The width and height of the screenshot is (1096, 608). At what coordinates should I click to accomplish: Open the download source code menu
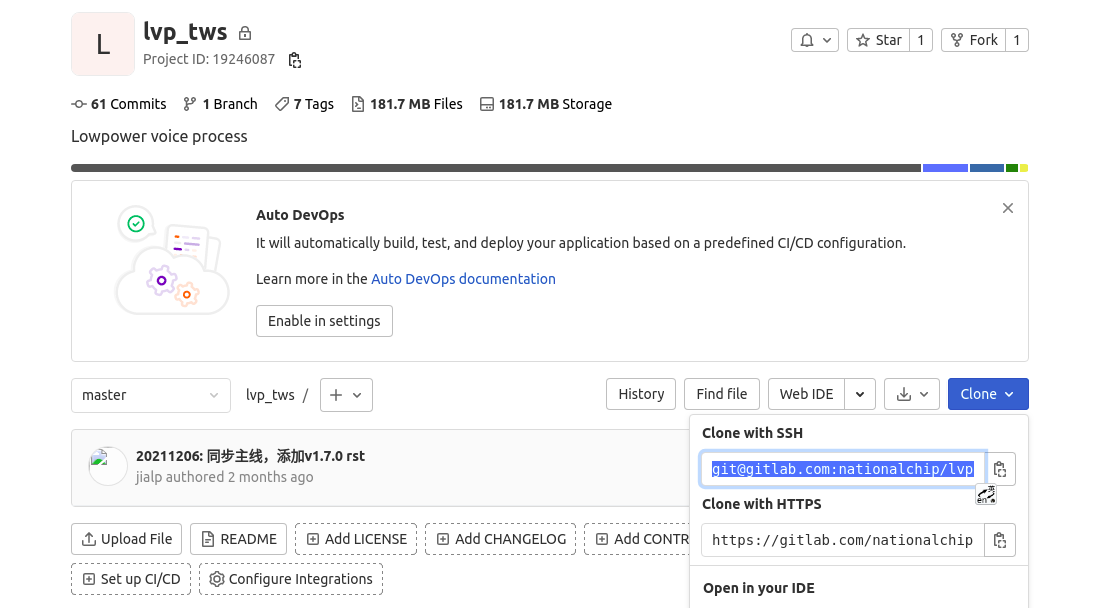click(912, 394)
